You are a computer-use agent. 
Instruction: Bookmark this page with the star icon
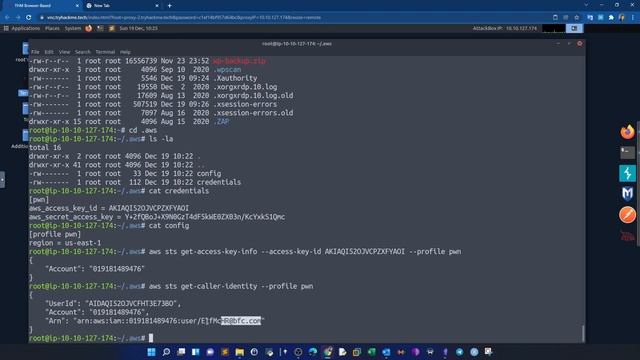(576, 18)
